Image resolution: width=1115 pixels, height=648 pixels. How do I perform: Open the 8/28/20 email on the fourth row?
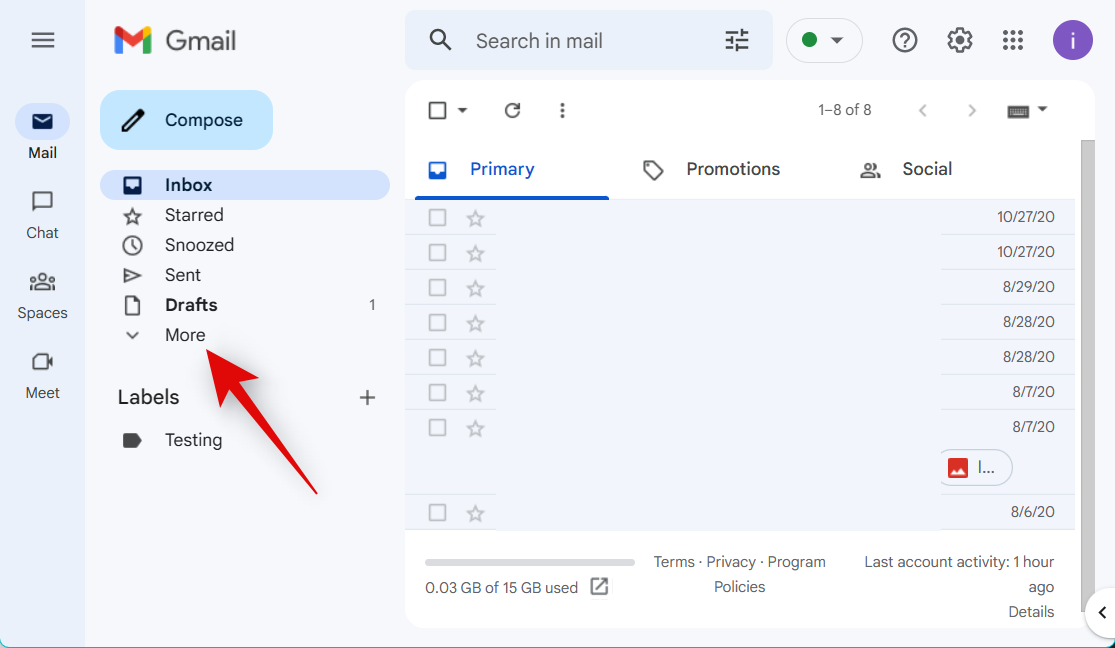(740, 322)
